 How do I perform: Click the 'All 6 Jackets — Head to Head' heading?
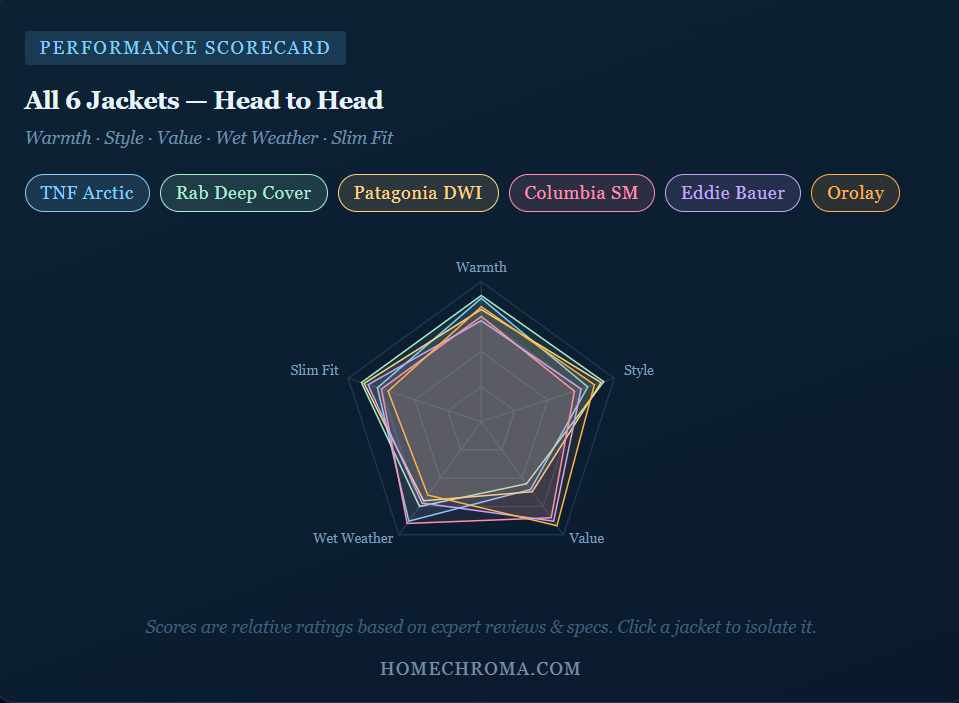[204, 100]
